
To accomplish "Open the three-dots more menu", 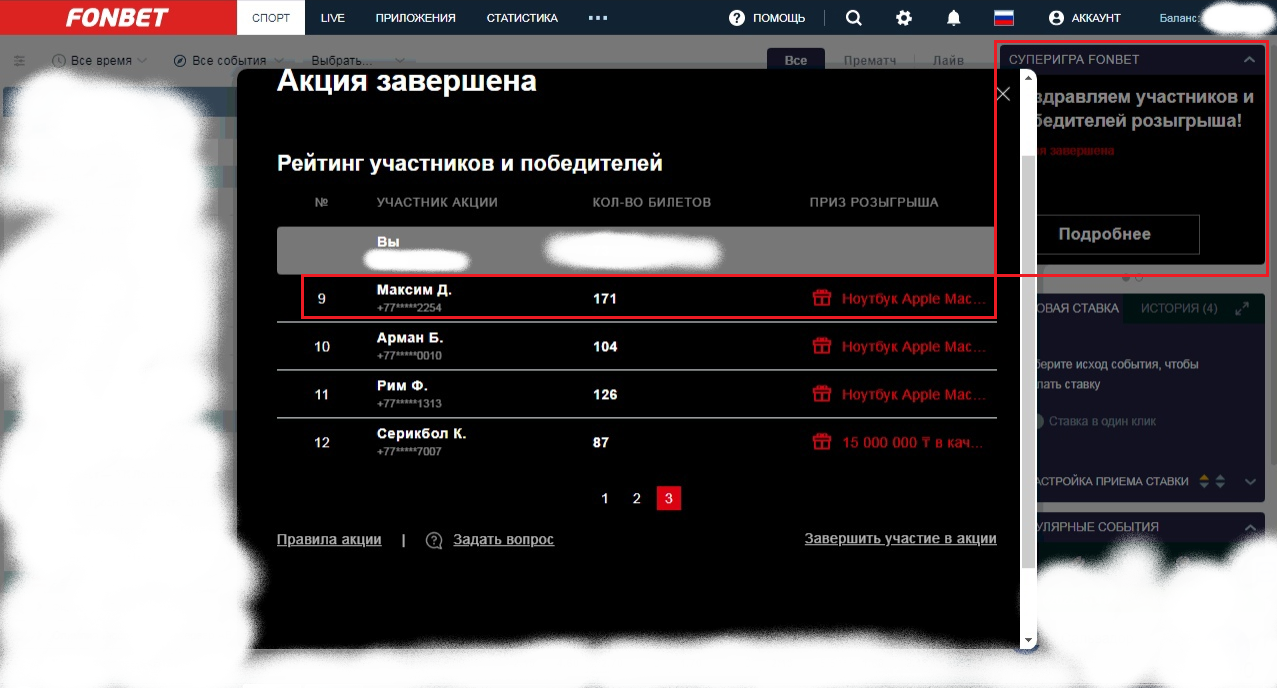I will tap(598, 18).
